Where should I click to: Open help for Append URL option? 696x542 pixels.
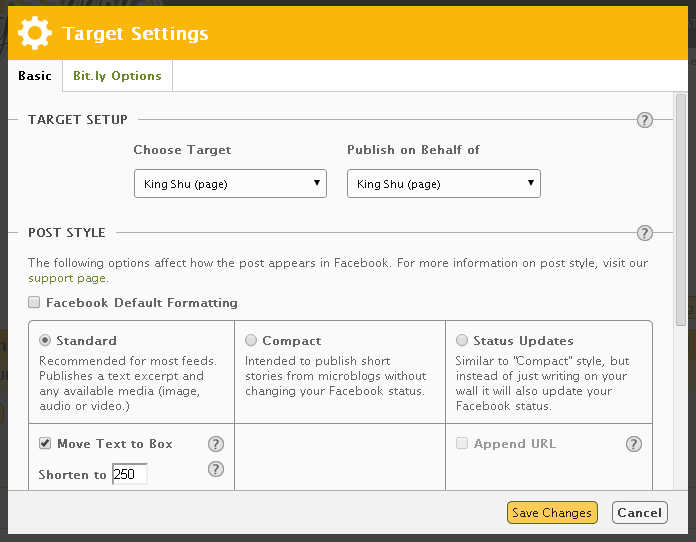tap(634, 444)
